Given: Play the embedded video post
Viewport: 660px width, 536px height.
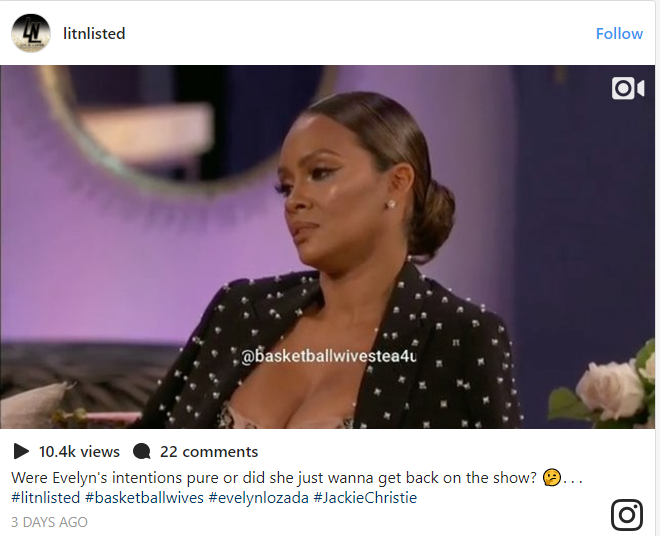Looking at the screenshot, I should click(327, 247).
